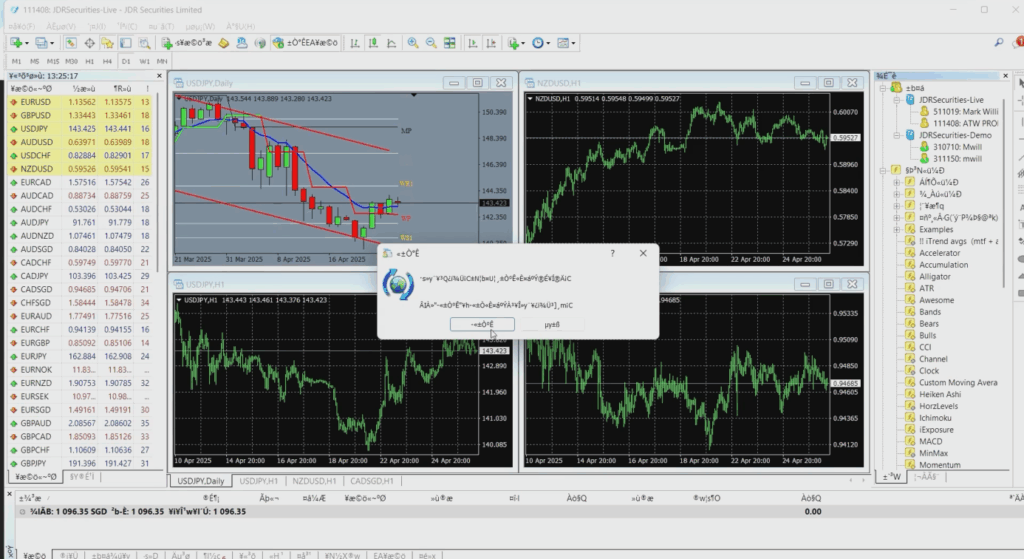Click the right cancel button in dialog
The image size is (1024, 559).
552,324
